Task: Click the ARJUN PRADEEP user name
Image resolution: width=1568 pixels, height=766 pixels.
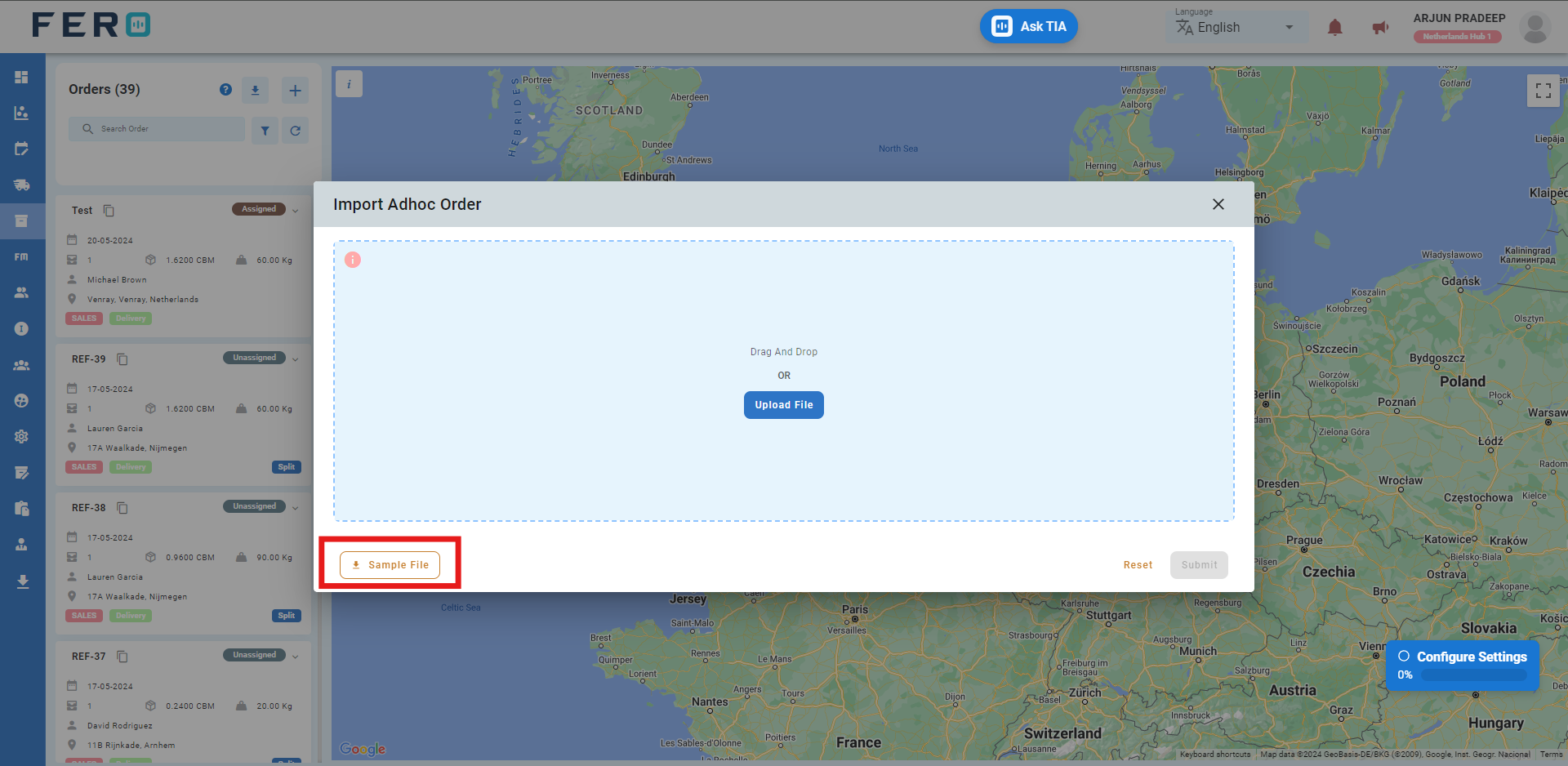Action: coord(1459,18)
